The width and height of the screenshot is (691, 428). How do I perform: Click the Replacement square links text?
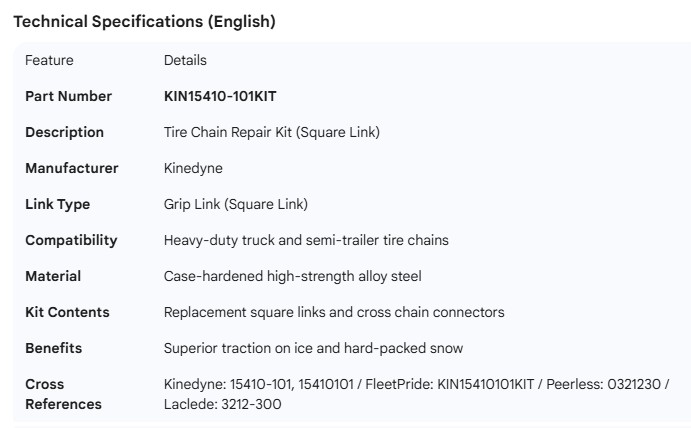tap(334, 312)
